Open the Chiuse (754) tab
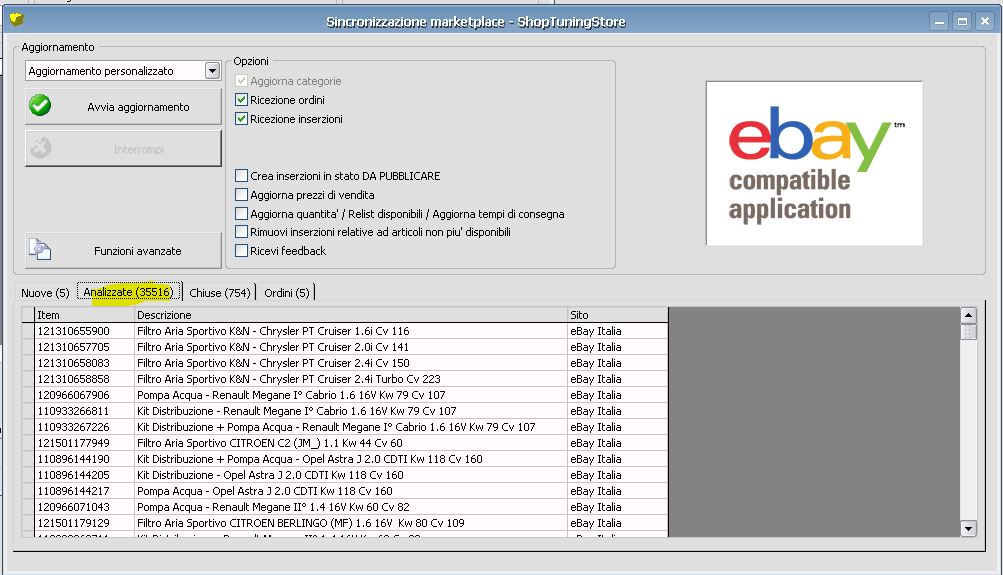 point(219,292)
